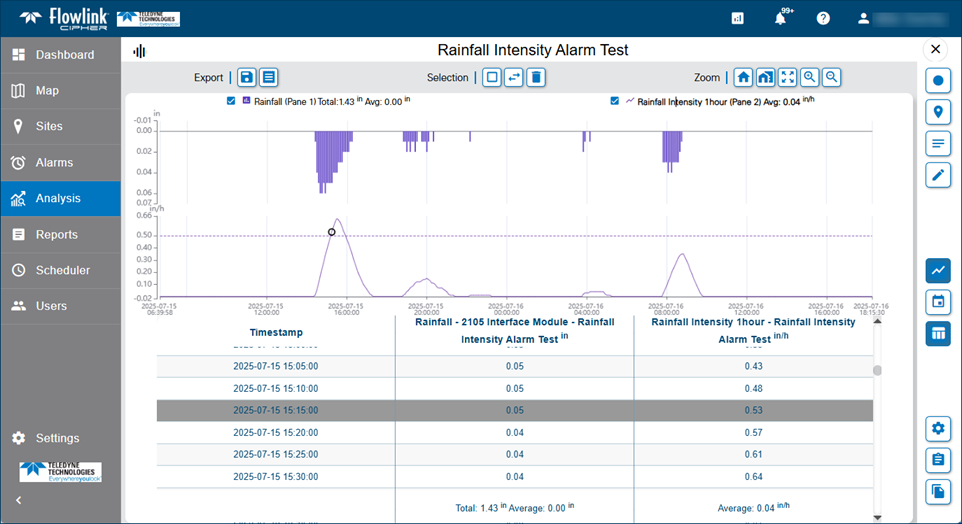Click the delete selection trash icon
Viewport: 962px width, 524px height.
click(x=536, y=77)
